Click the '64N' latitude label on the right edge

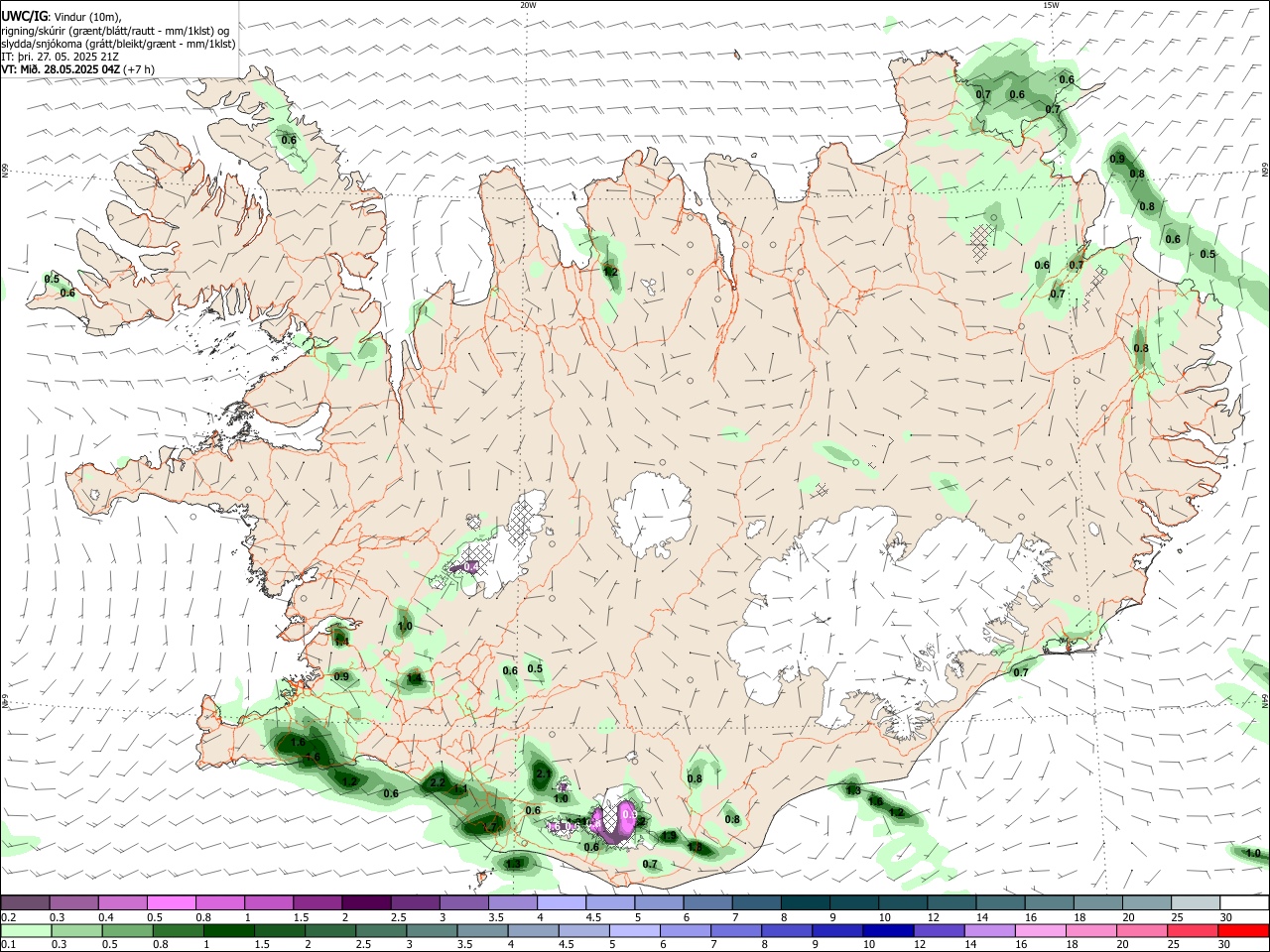coord(1264,700)
